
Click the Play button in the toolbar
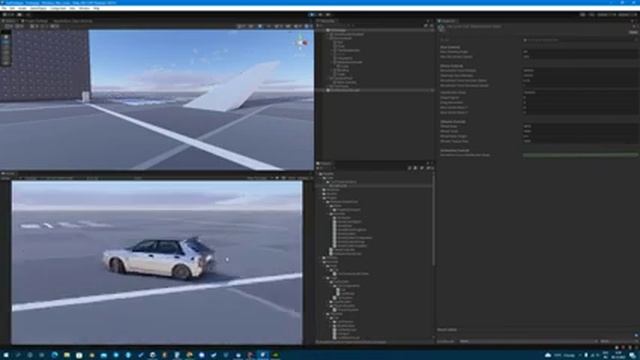tap(312, 15)
